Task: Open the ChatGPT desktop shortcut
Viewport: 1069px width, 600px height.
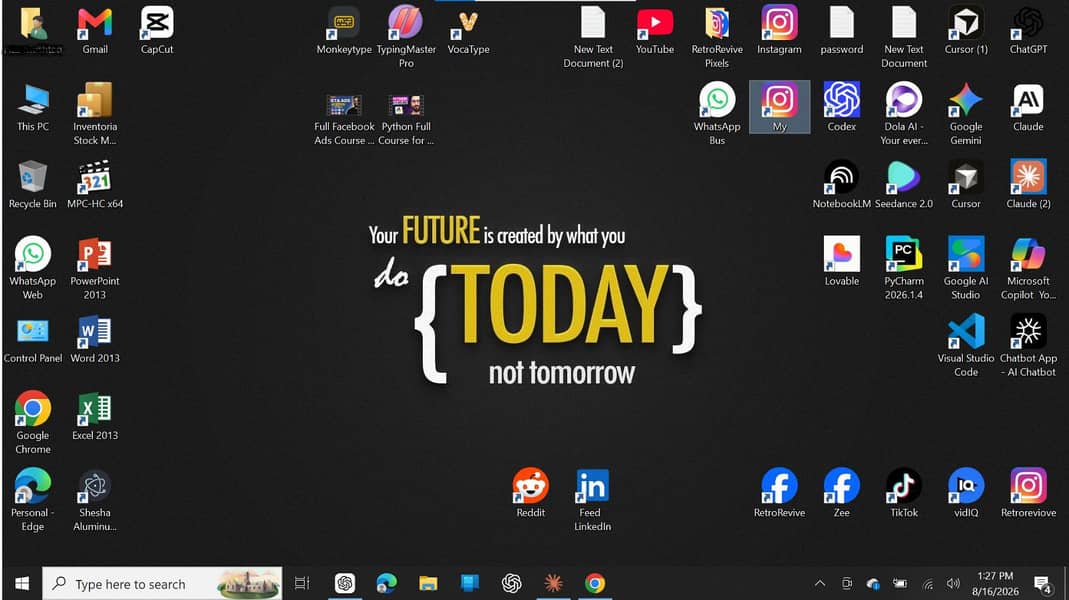Action: click(x=1028, y=31)
